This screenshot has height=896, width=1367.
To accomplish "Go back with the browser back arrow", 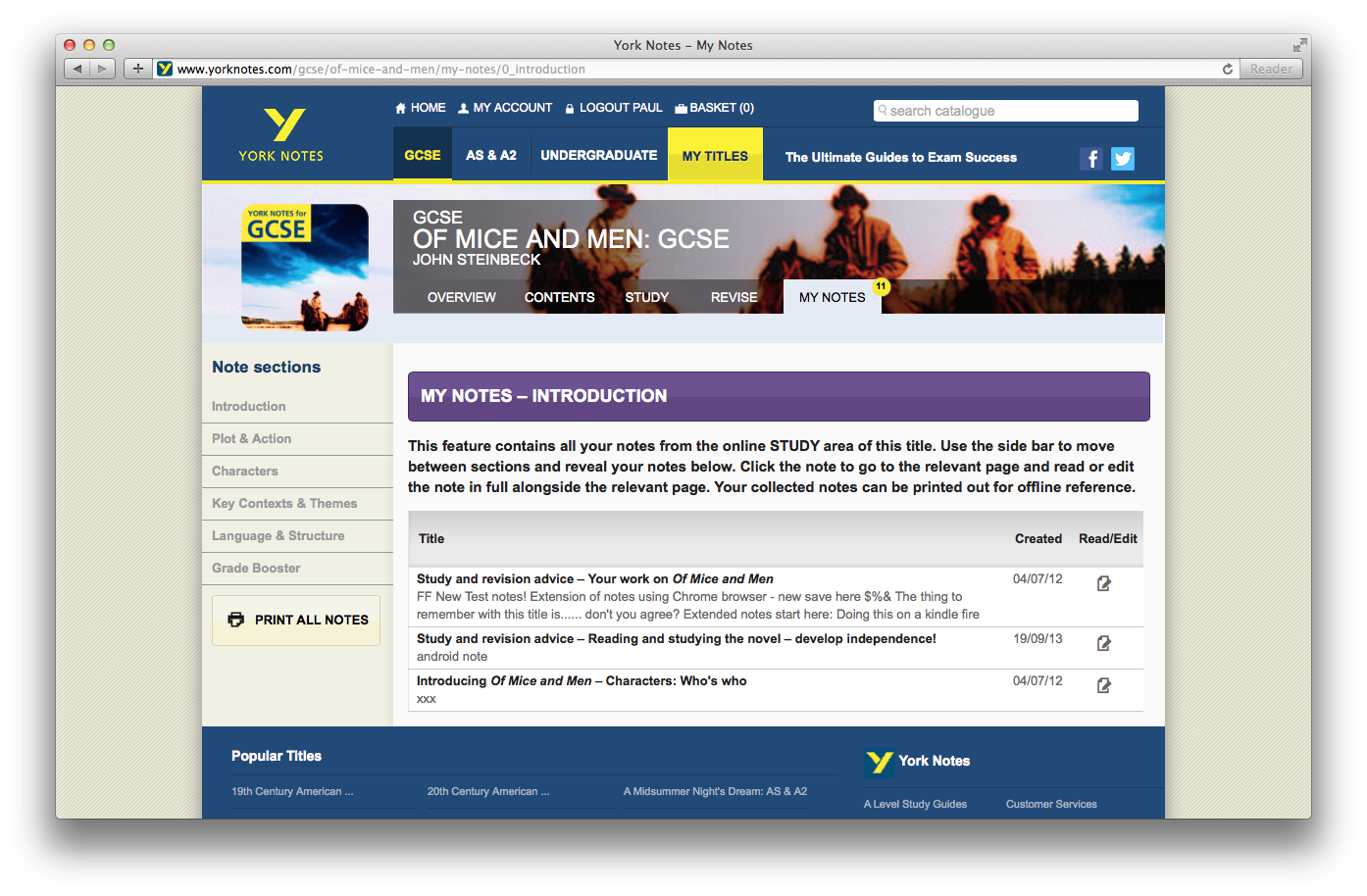I will tap(77, 69).
